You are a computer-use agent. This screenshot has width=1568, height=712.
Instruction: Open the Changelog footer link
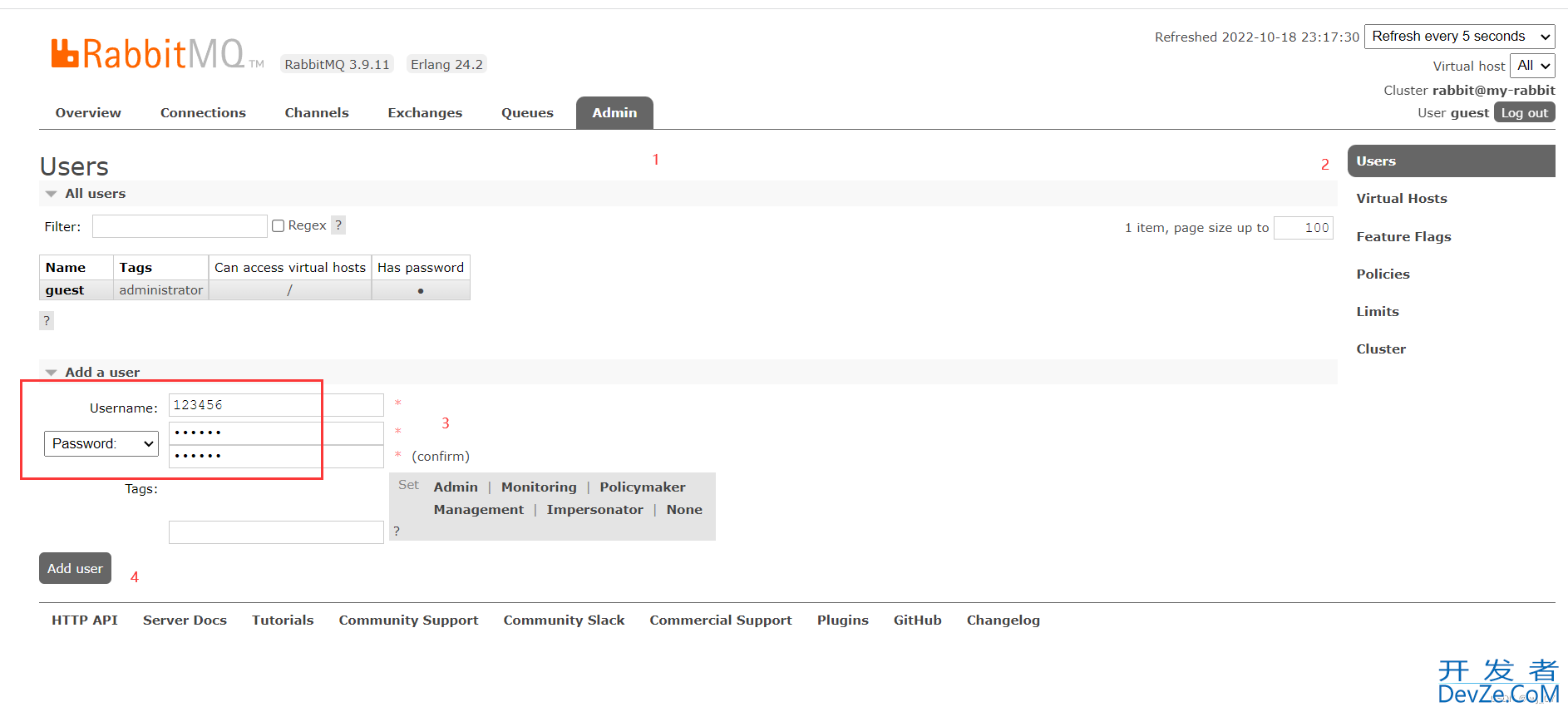pos(1003,621)
